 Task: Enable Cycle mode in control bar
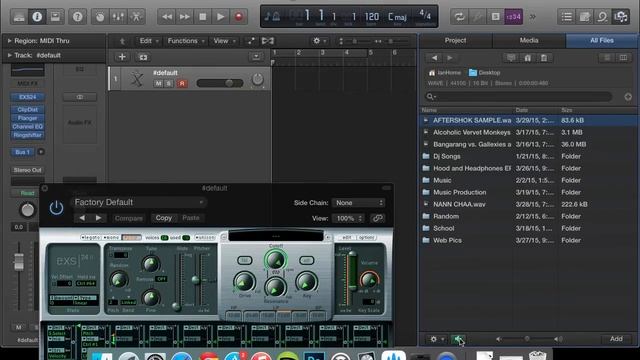pyautogui.click(x=459, y=17)
